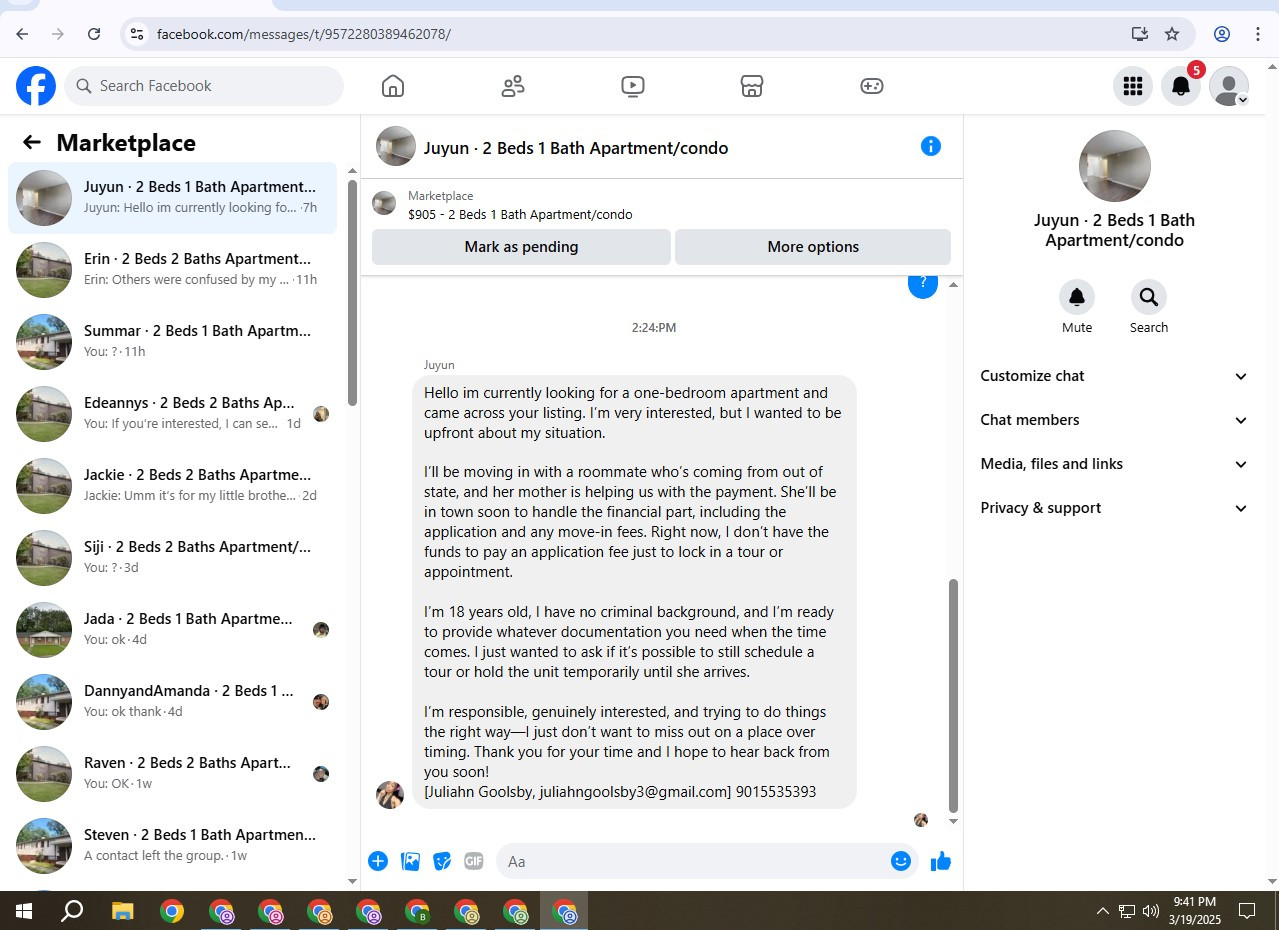1279x930 pixels.
Task: Open Jada 2 Beds 1 Bath conversation
Action: tap(173, 630)
